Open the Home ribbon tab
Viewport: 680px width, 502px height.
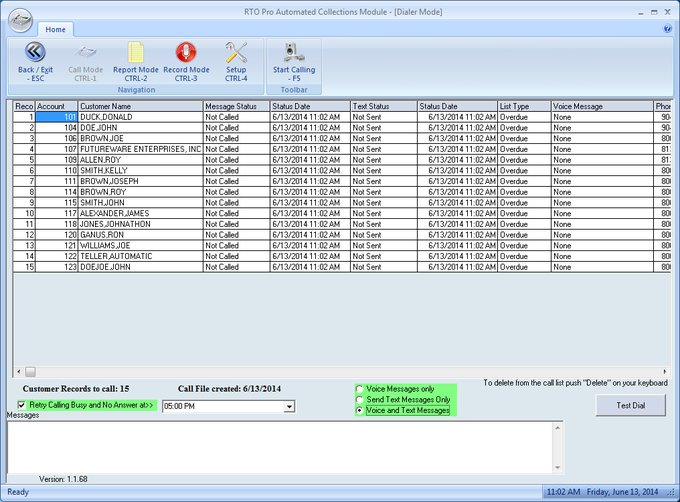click(x=55, y=29)
